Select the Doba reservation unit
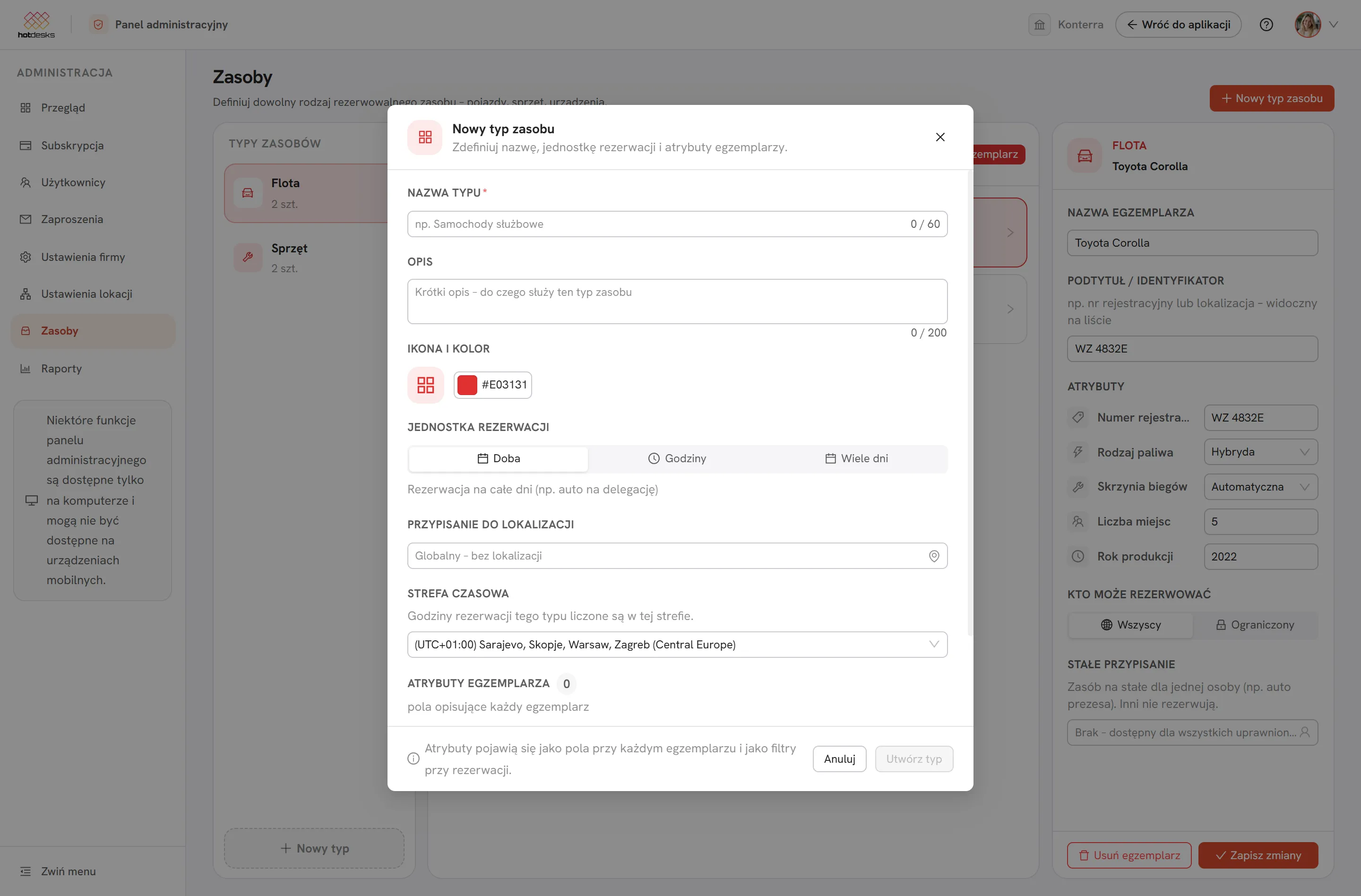Screen dimensions: 1361x896 click(499, 458)
